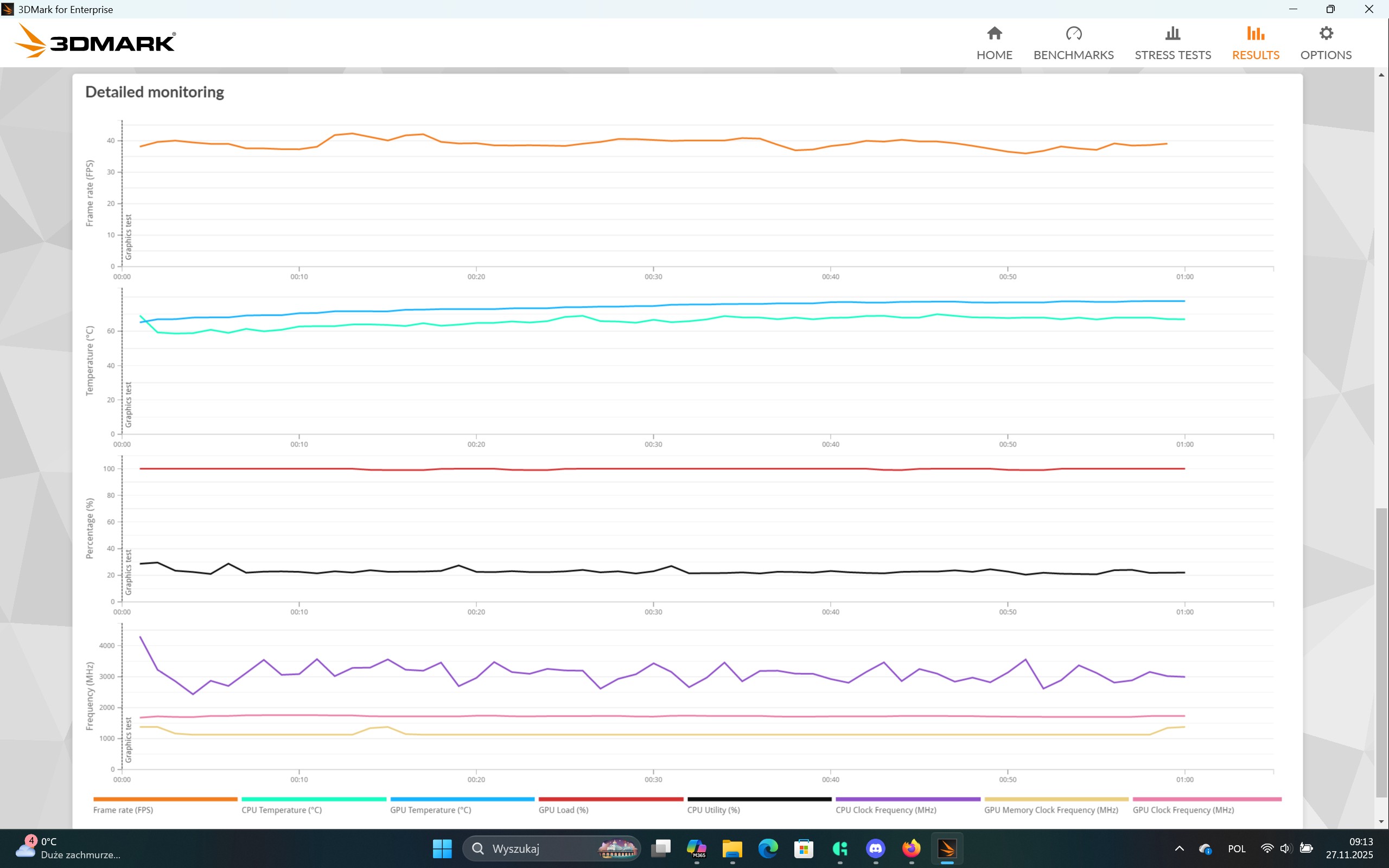The height and width of the screenshot is (868, 1389).
Task: Open the Home section house icon
Action: 994,33
